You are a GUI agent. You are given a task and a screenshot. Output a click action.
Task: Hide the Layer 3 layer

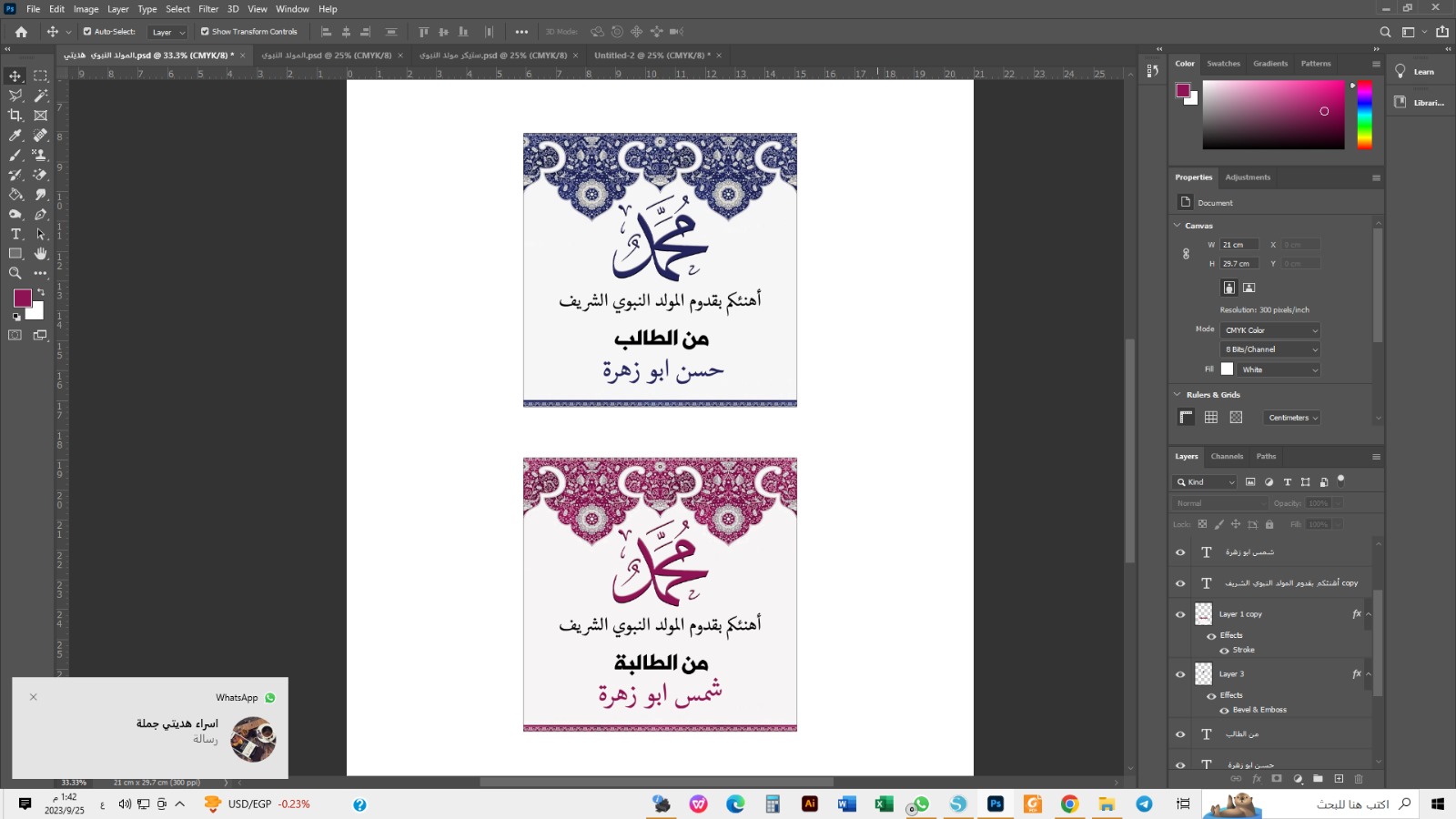(1180, 674)
